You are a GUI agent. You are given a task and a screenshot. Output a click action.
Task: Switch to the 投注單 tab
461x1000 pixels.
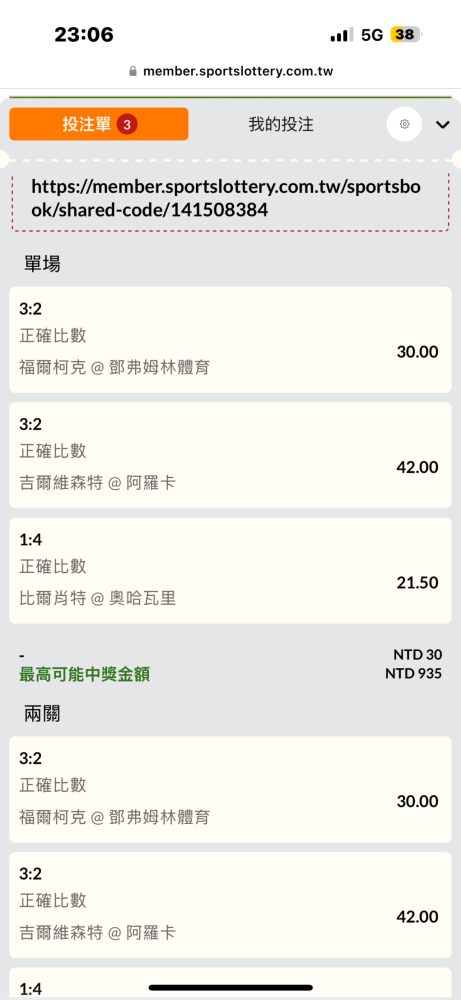click(x=99, y=124)
